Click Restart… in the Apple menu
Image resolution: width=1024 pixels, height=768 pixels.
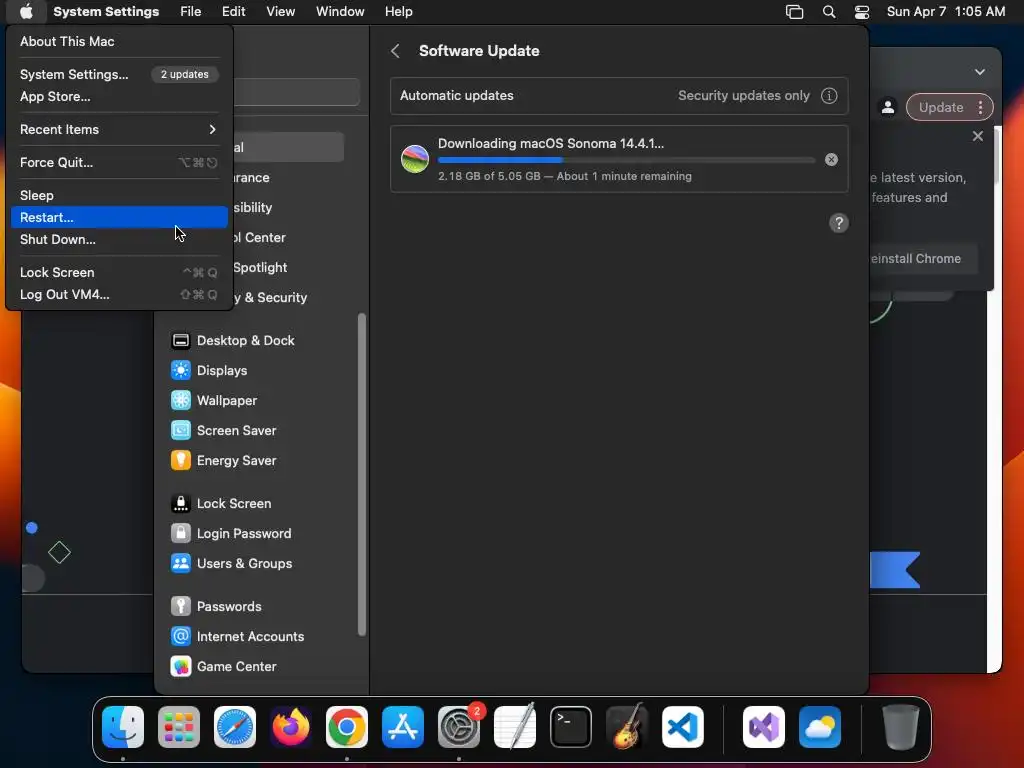[119, 217]
